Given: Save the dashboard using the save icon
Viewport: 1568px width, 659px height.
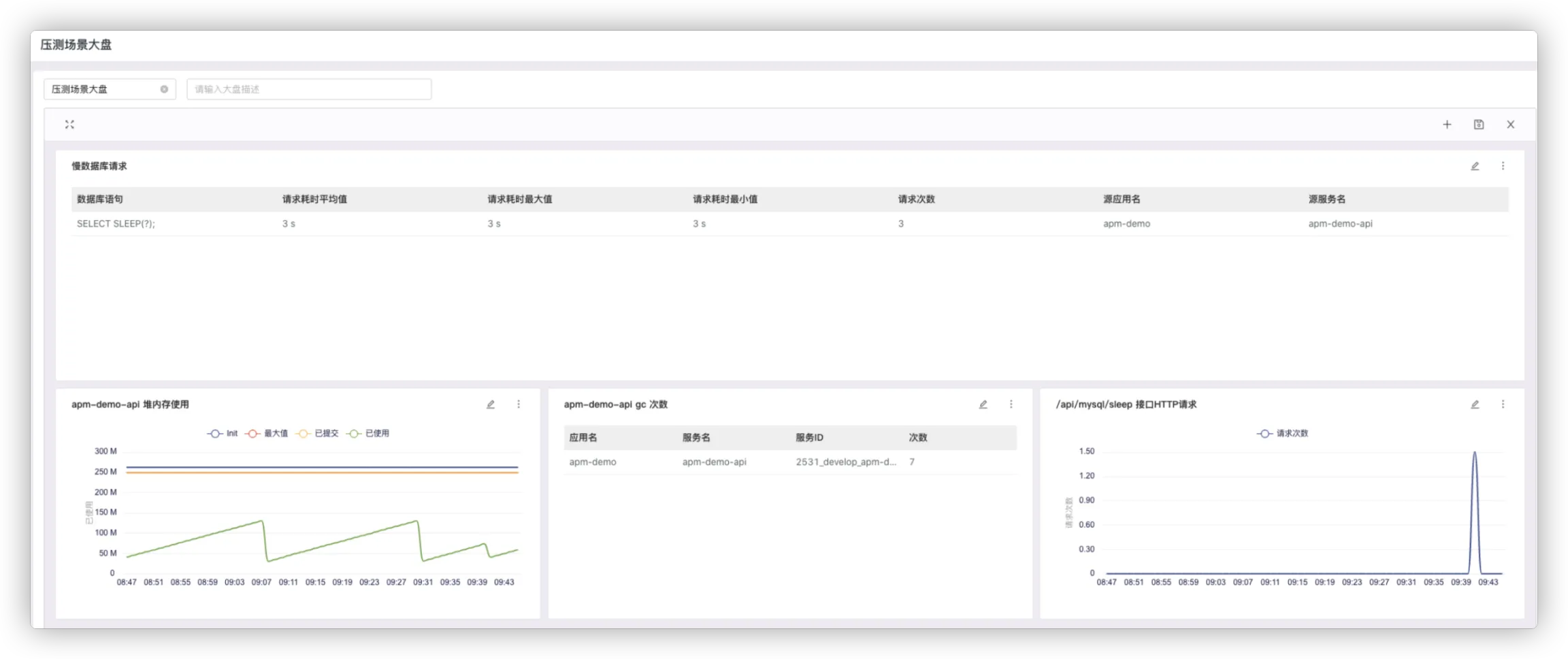Looking at the screenshot, I should pos(1478,125).
